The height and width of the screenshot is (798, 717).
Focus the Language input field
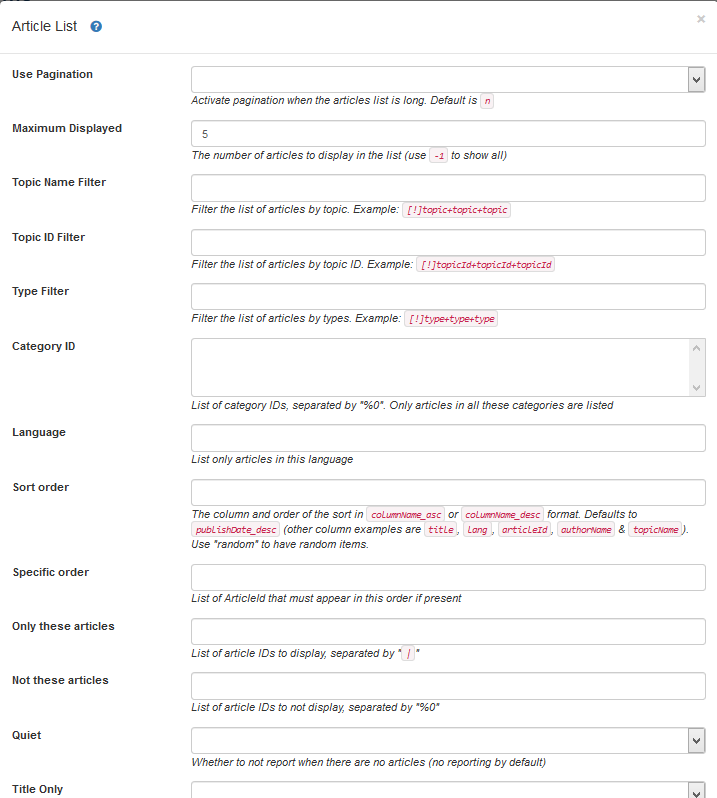pos(447,438)
